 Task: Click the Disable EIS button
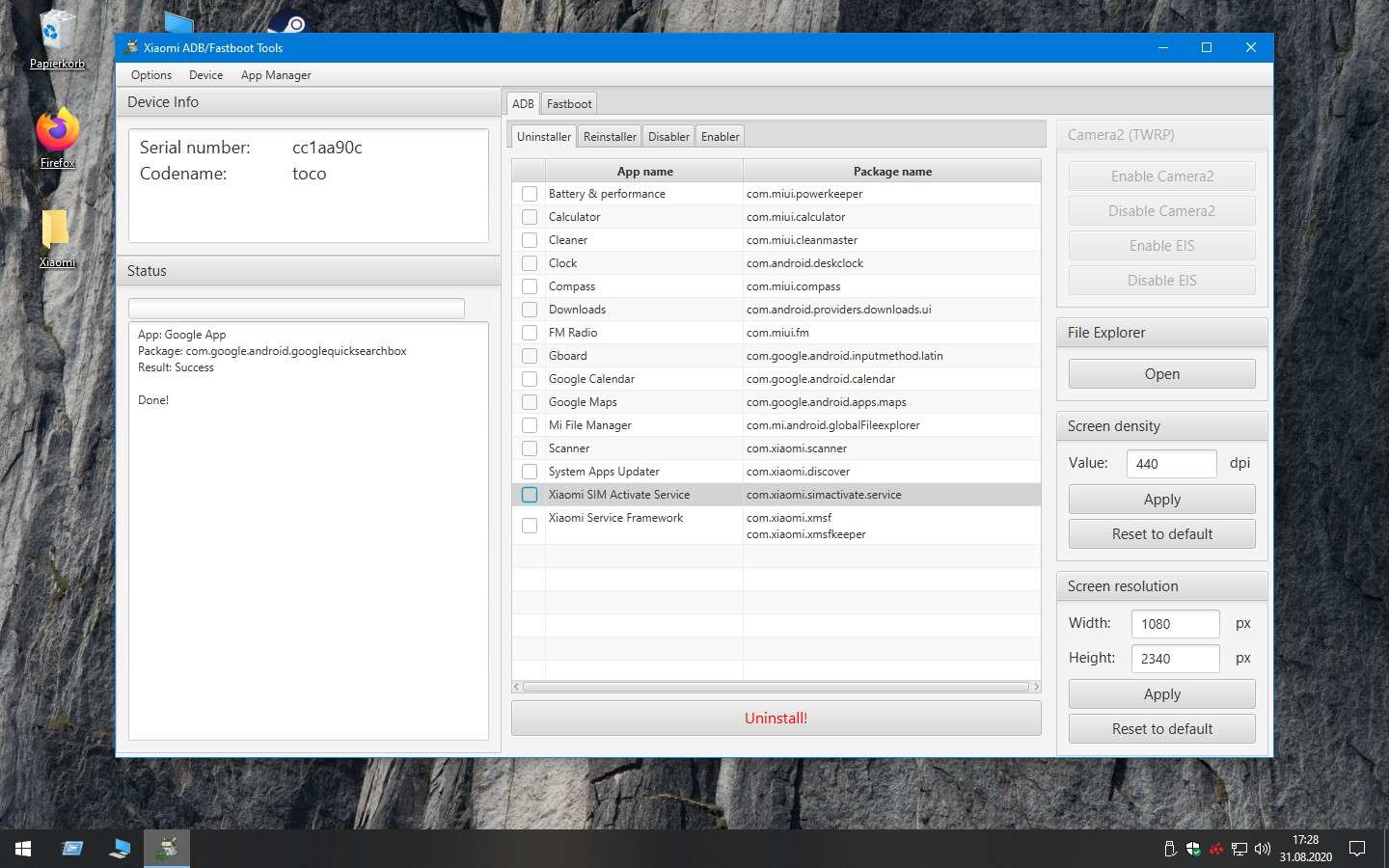coord(1161,281)
